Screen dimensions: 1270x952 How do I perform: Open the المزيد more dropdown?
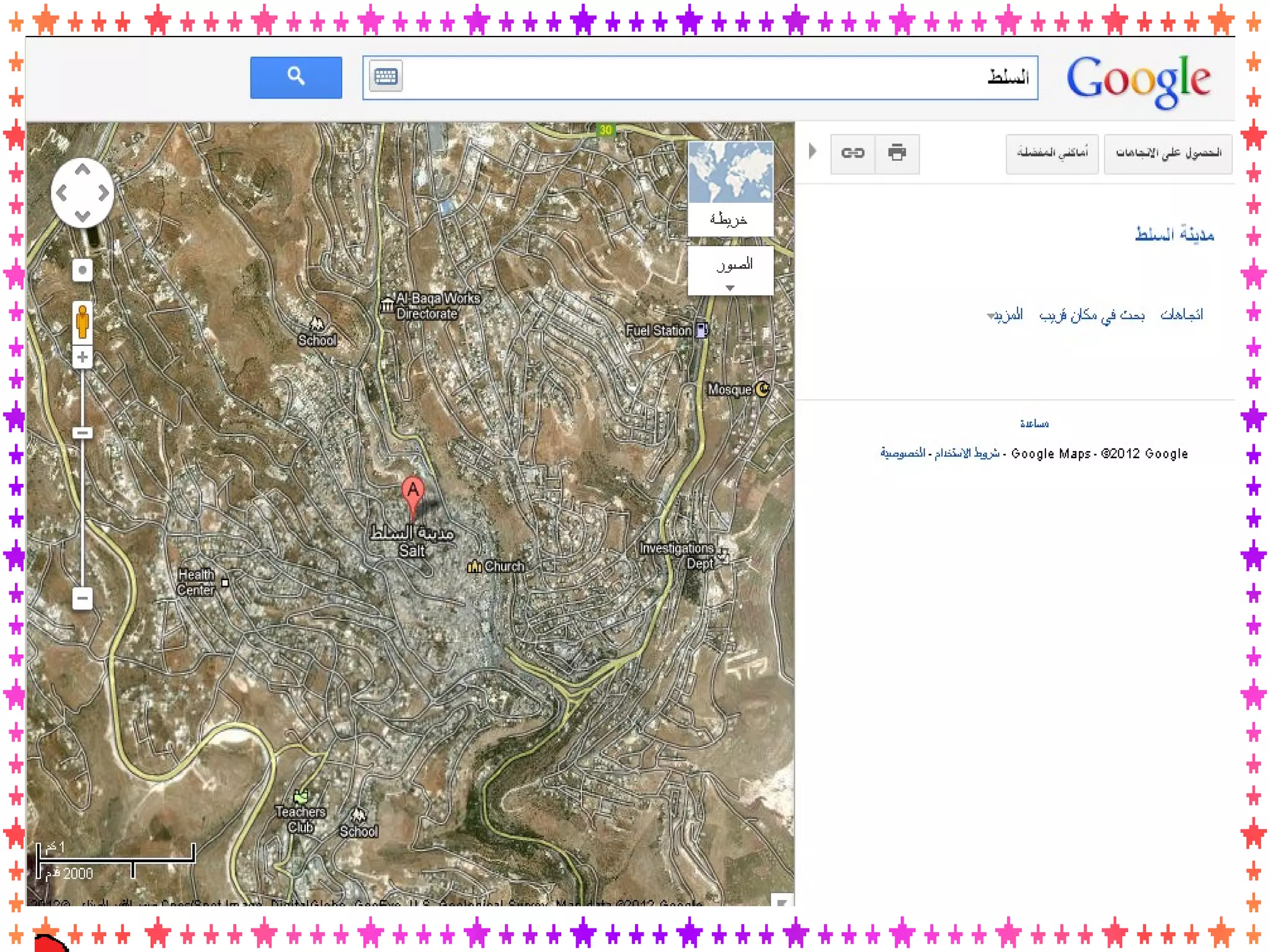tap(1005, 315)
